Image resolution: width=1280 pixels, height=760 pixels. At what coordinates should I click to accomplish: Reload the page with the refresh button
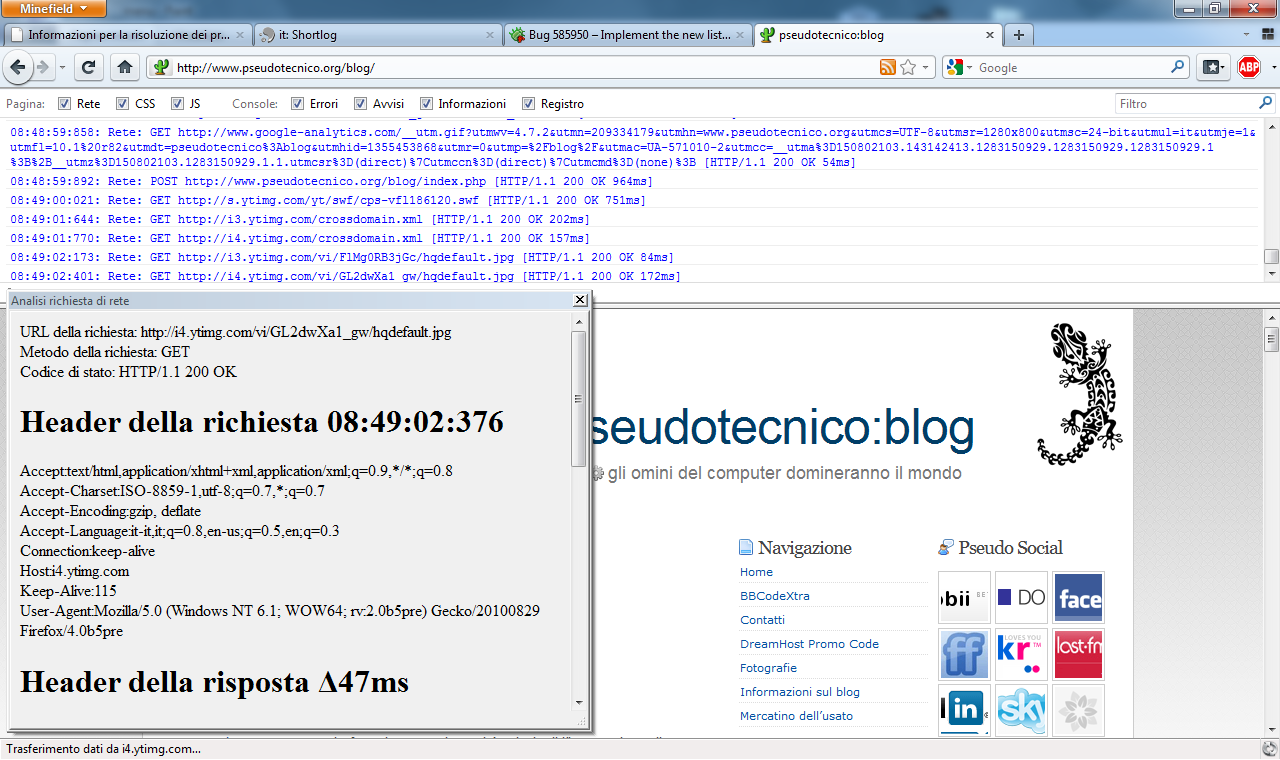point(88,67)
